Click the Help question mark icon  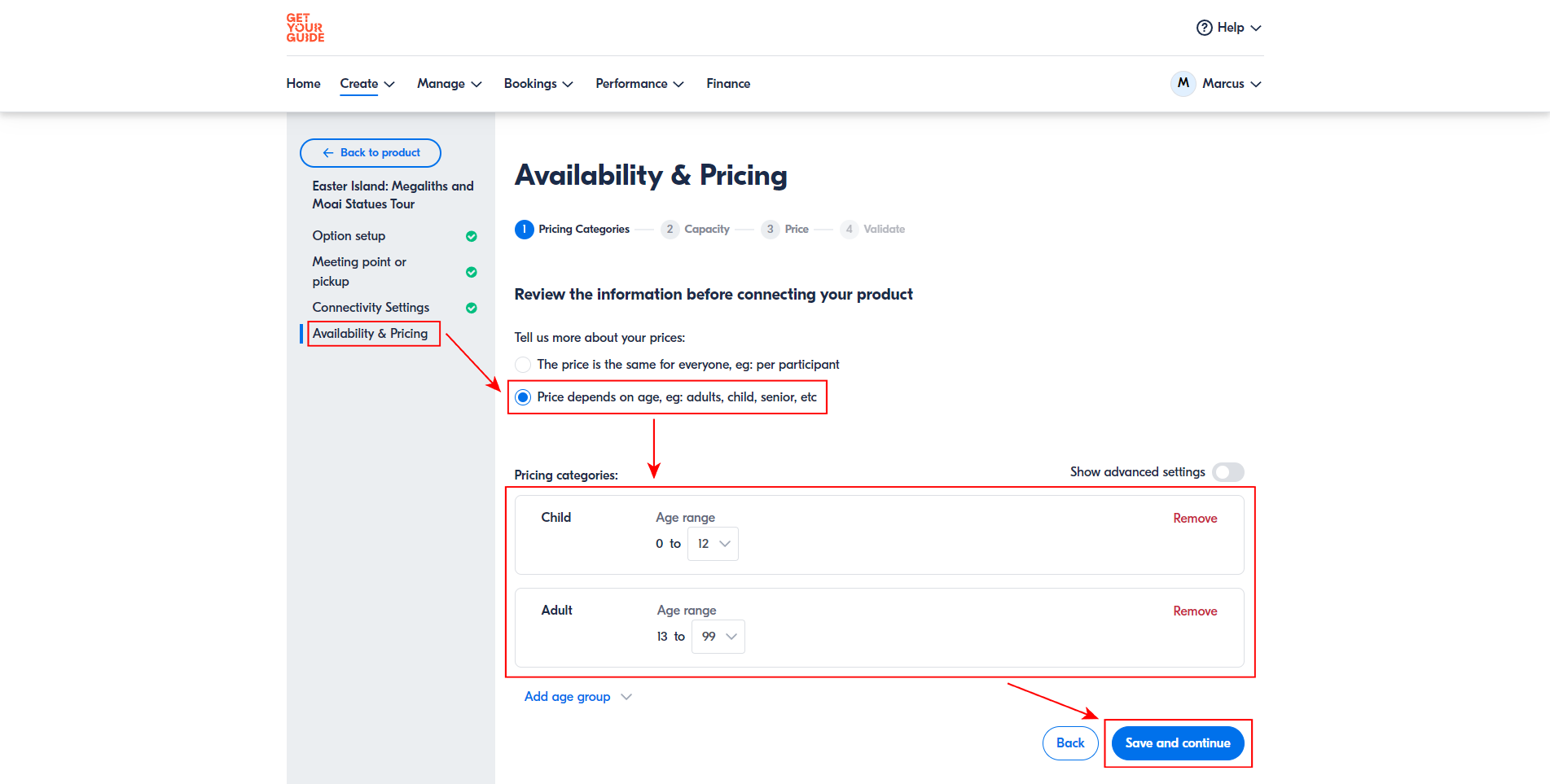[1204, 28]
